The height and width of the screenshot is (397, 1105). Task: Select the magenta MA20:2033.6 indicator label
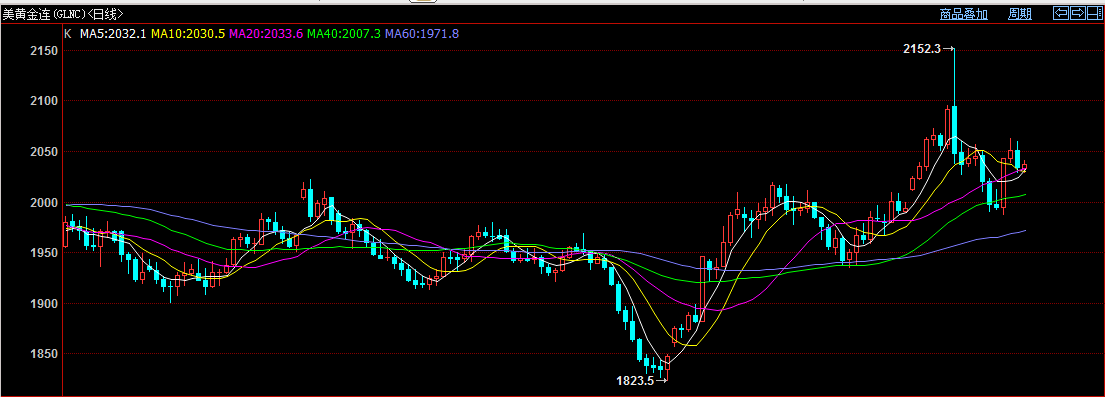[x=266, y=33]
